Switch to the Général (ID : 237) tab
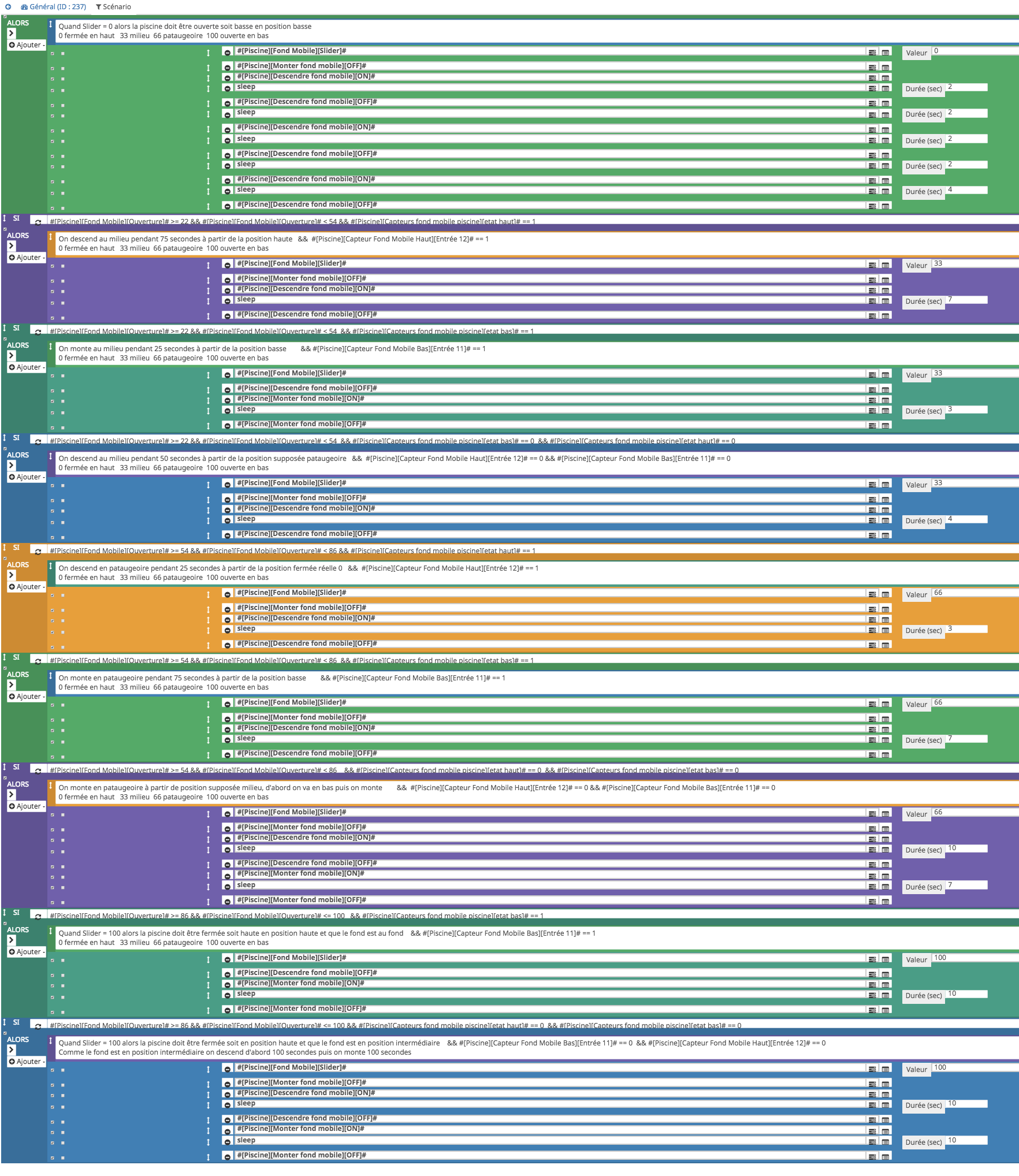1019x1176 pixels. [53, 7]
